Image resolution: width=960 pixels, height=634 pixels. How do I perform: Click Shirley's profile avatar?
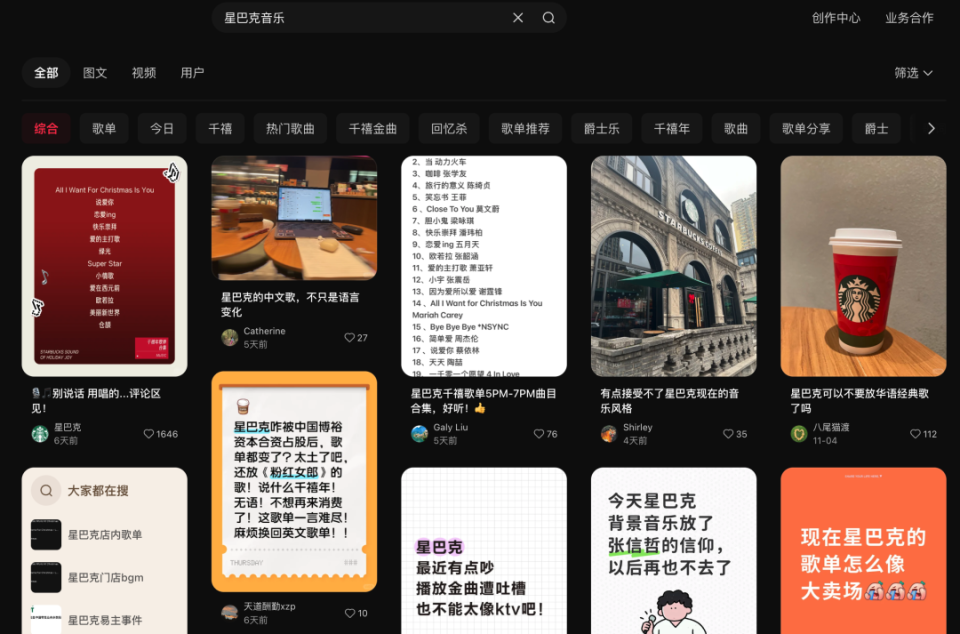(608, 433)
